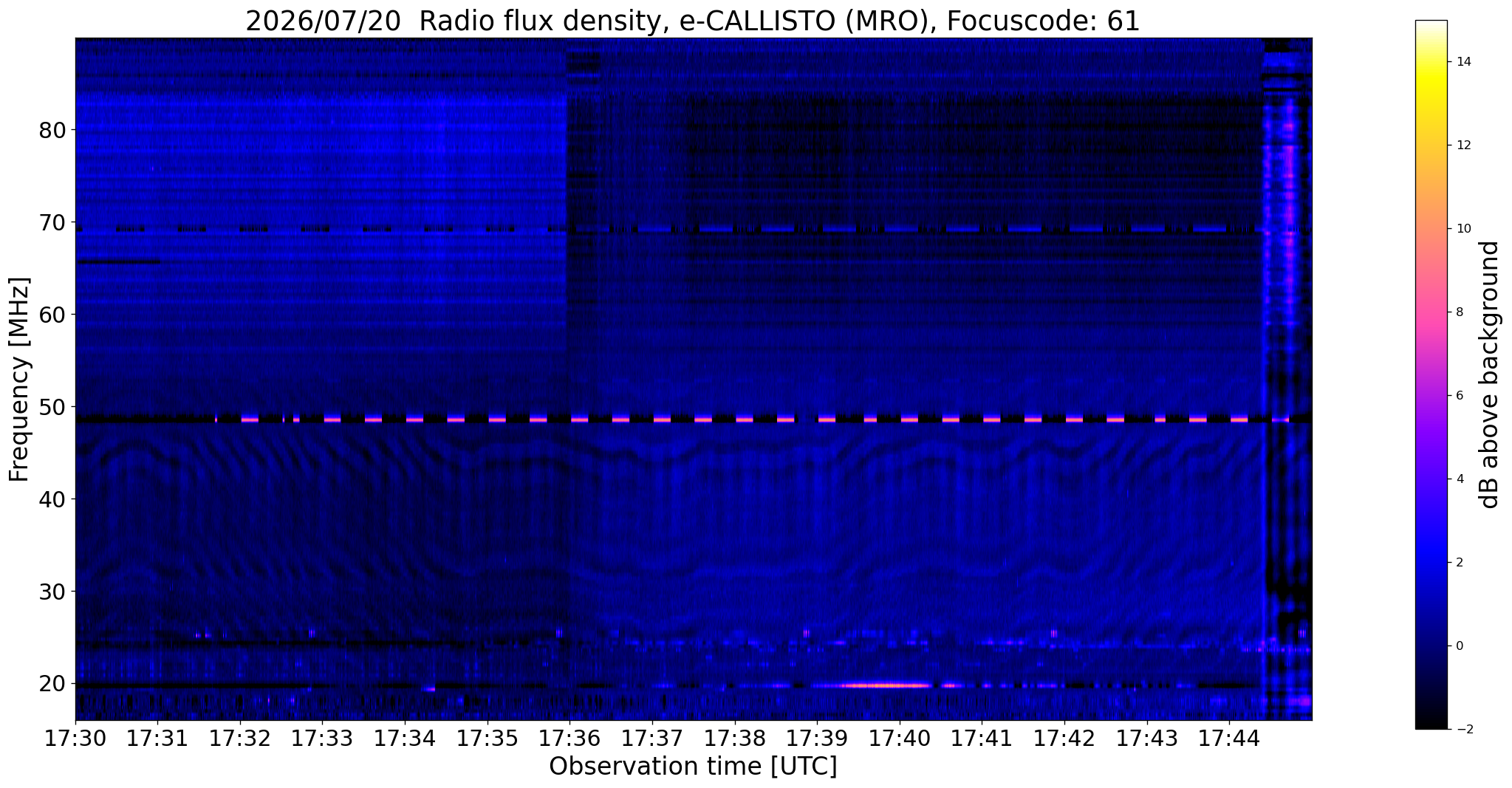Click the 17:39 time tick label
1512x788 pixels.
[x=817, y=739]
